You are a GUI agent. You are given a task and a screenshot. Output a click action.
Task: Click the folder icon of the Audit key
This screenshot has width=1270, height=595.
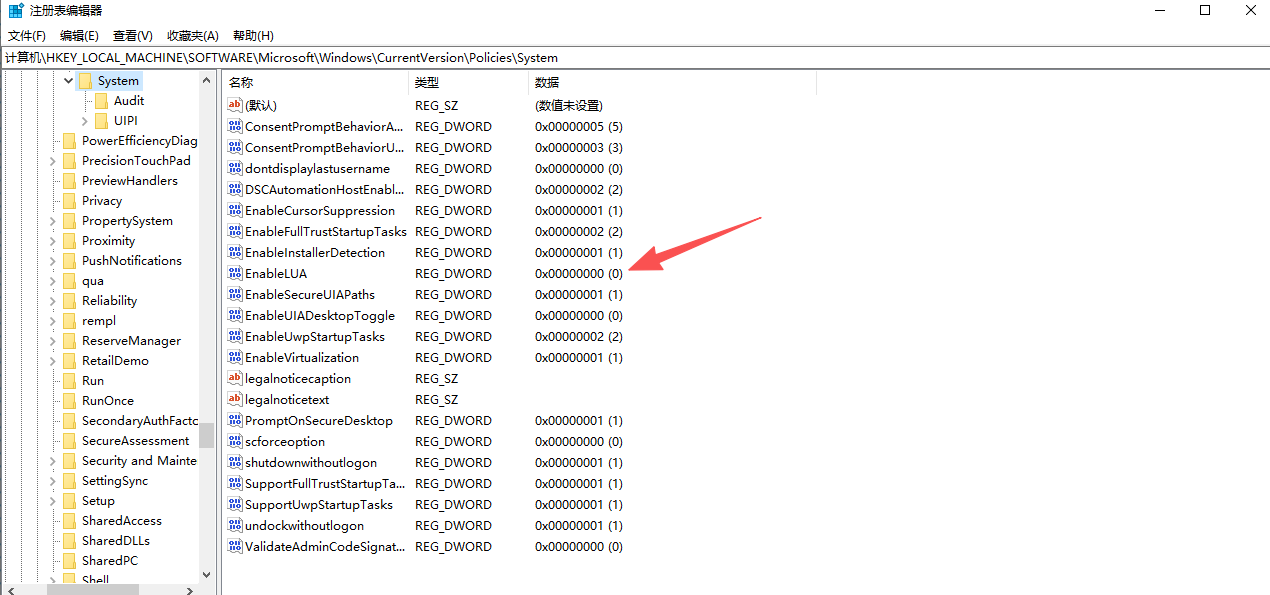[101, 101]
